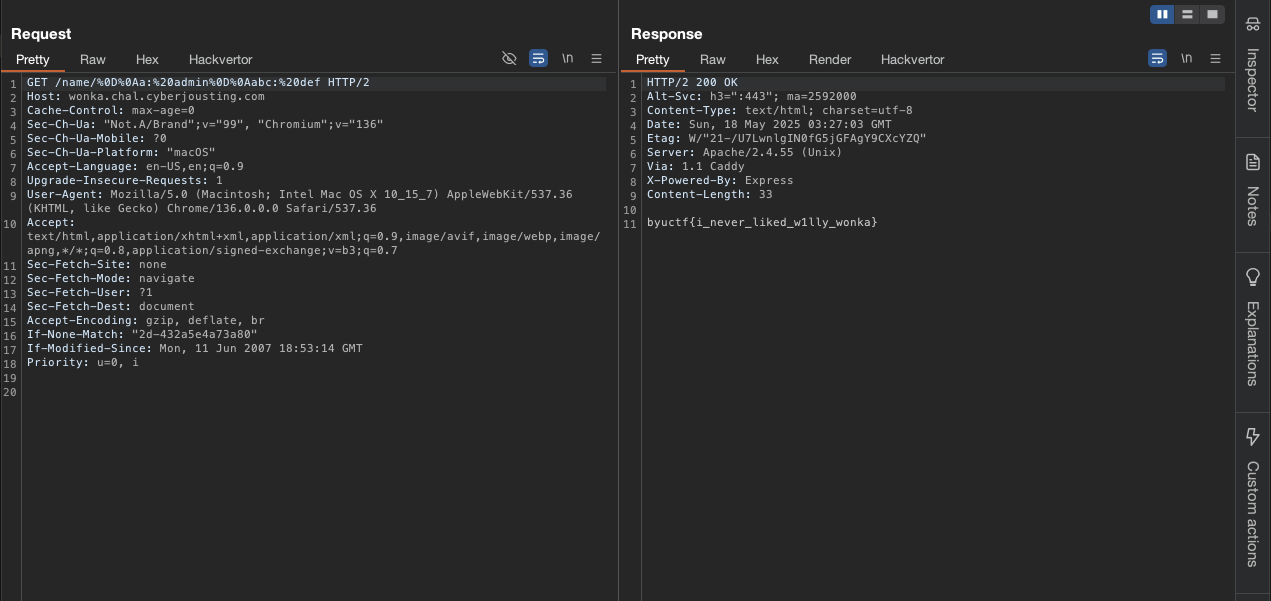Open Request panel hamburger options menu
The width and height of the screenshot is (1271, 601).
[596, 59]
